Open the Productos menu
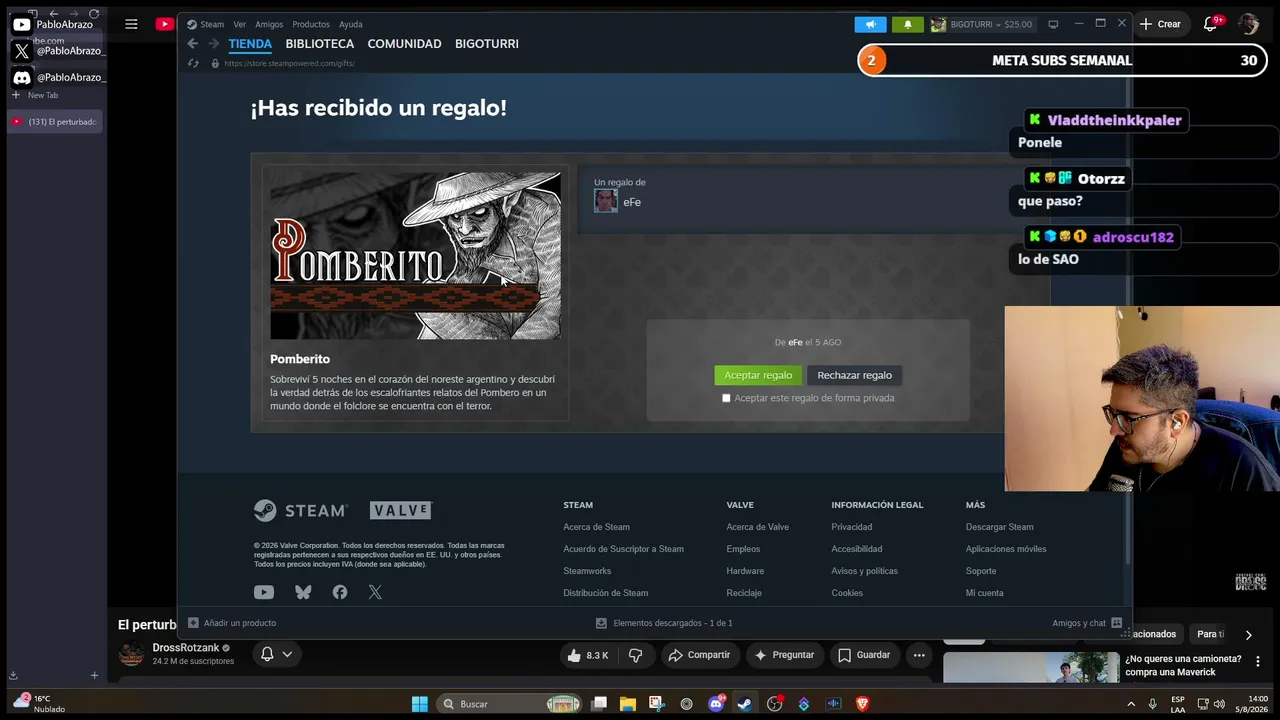Viewport: 1280px width, 720px height. click(x=311, y=24)
